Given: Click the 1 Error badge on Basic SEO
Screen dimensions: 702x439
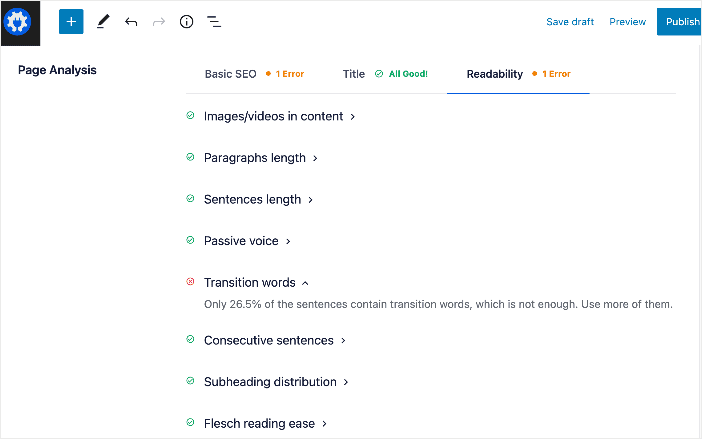Looking at the screenshot, I should coord(285,74).
